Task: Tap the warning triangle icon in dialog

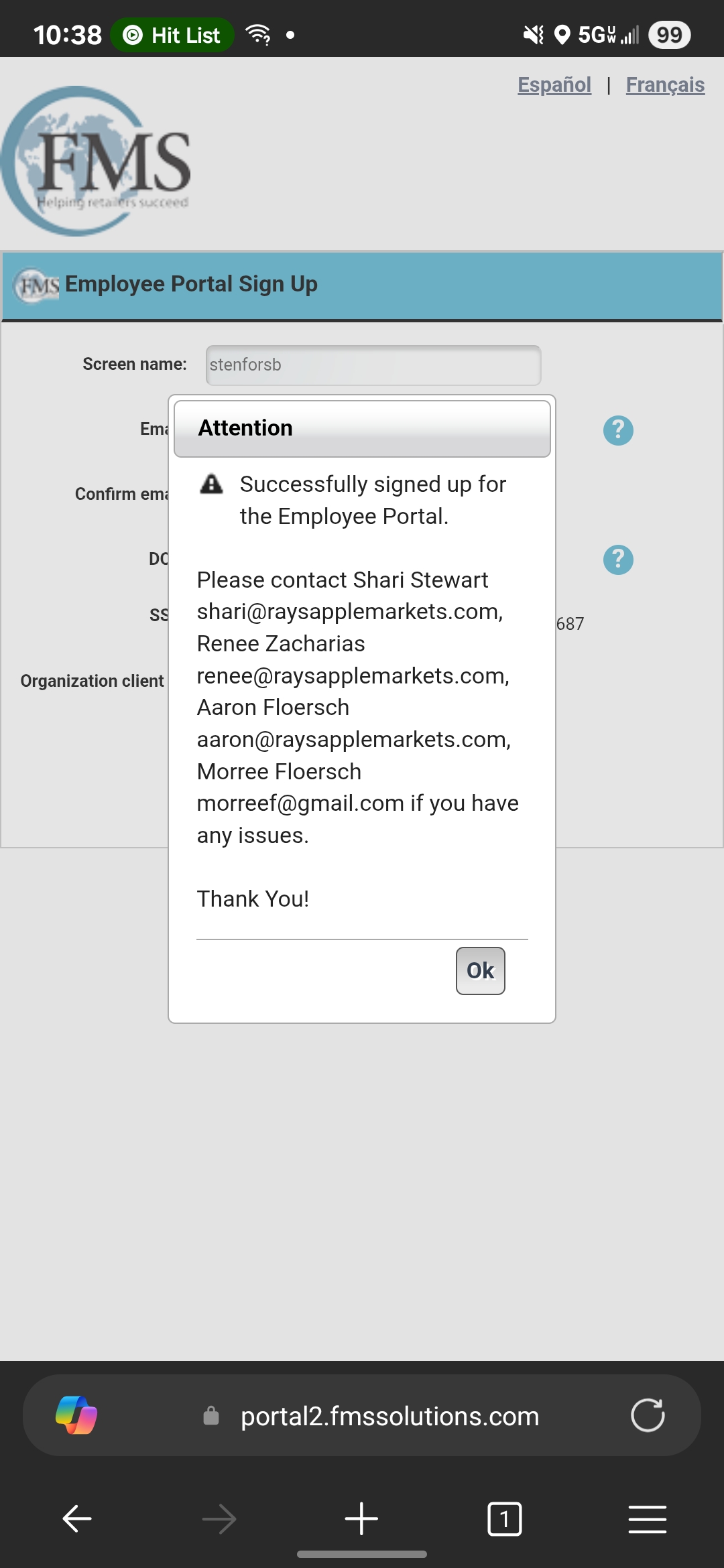Action: pyautogui.click(x=212, y=484)
